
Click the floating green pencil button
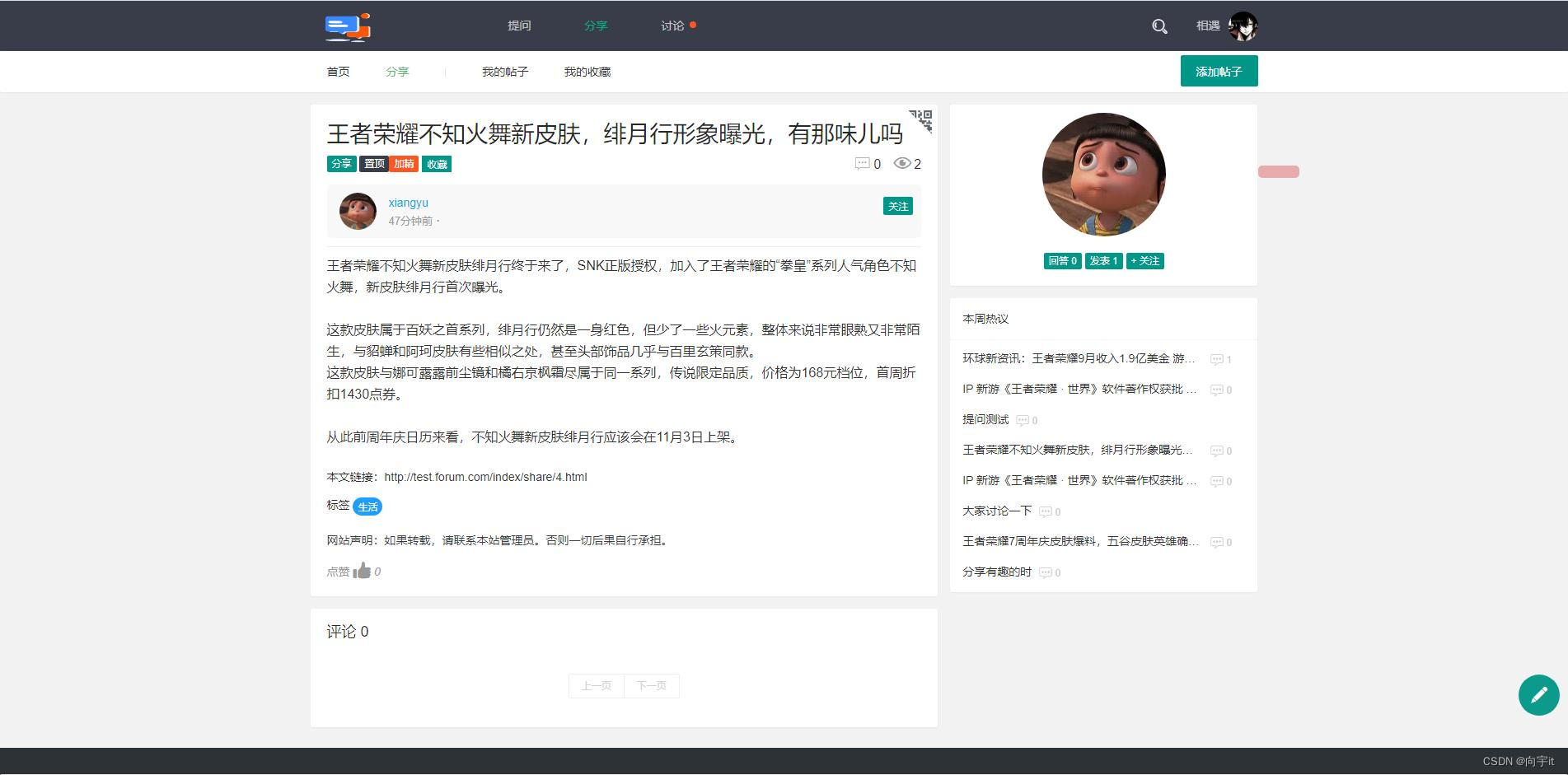(1538, 695)
